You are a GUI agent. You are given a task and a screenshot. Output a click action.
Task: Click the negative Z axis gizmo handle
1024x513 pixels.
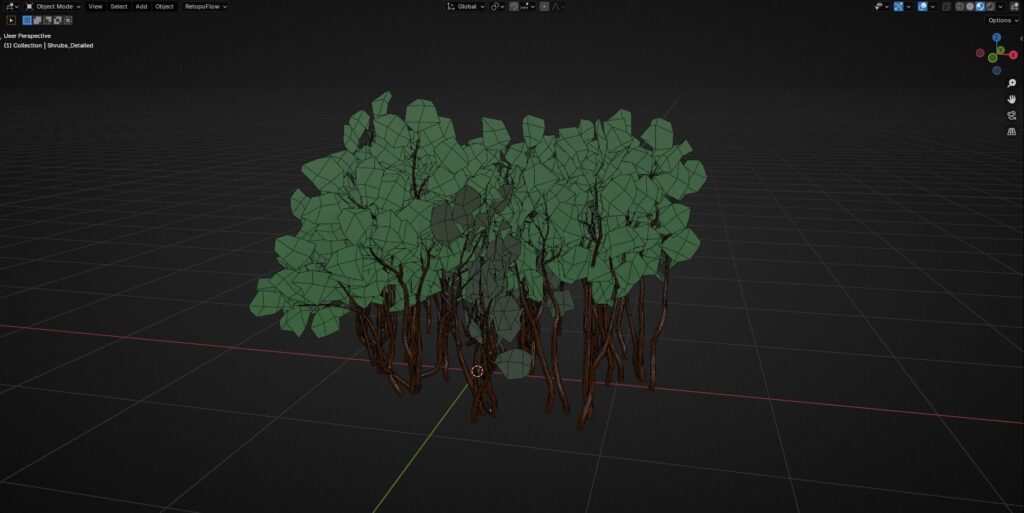(x=997, y=70)
